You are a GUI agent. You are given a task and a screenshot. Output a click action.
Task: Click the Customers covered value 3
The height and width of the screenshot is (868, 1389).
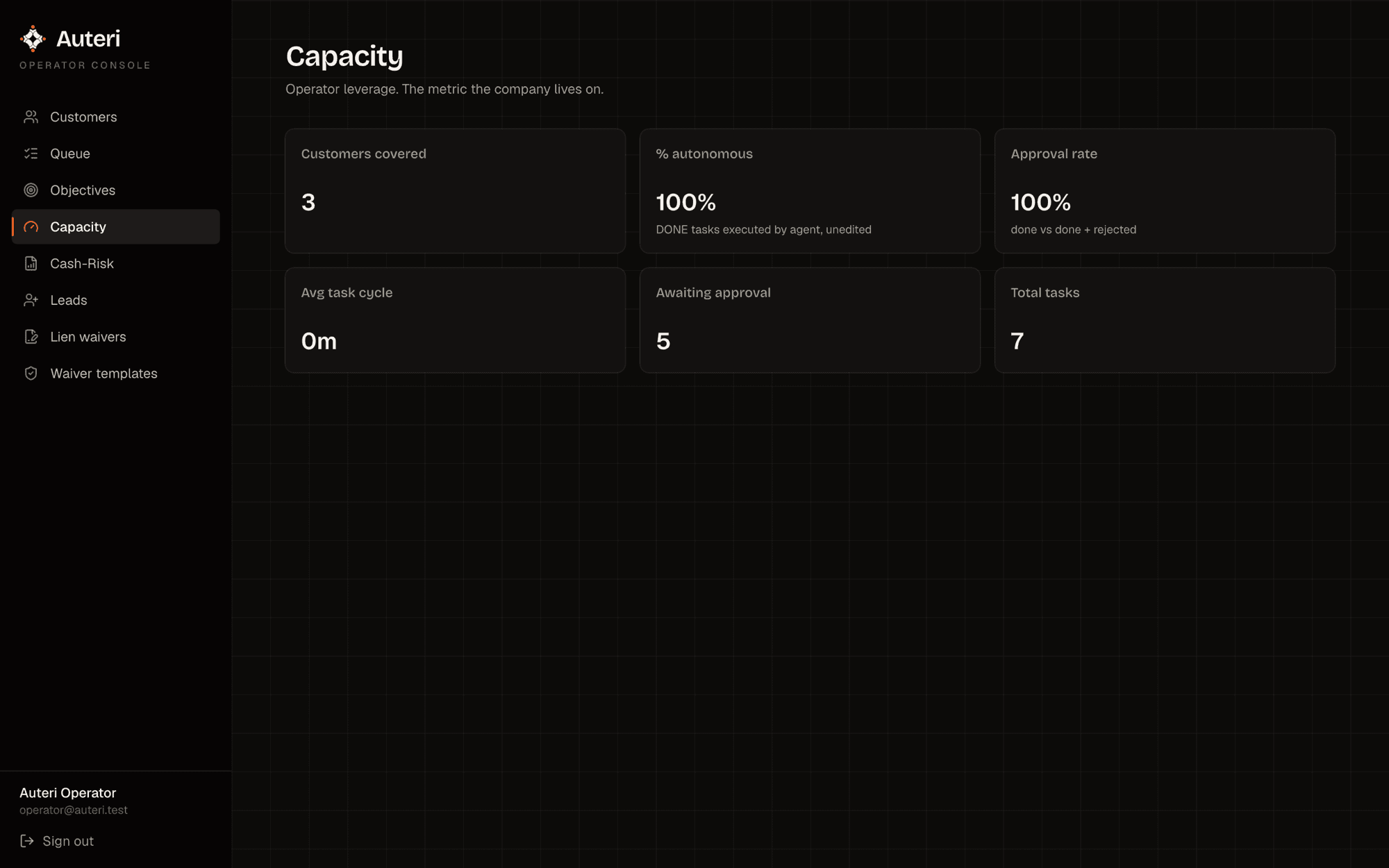(x=308, y=202)
